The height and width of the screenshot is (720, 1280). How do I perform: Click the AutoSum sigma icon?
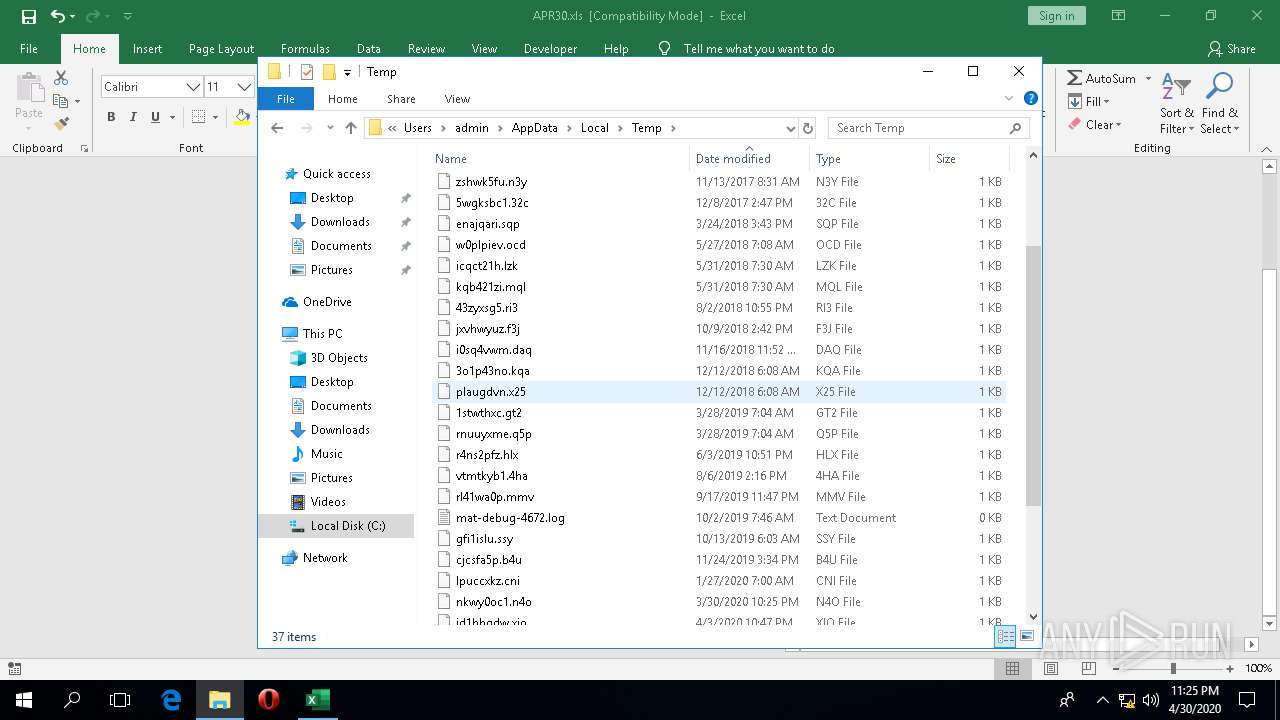tap(1074, 78)
